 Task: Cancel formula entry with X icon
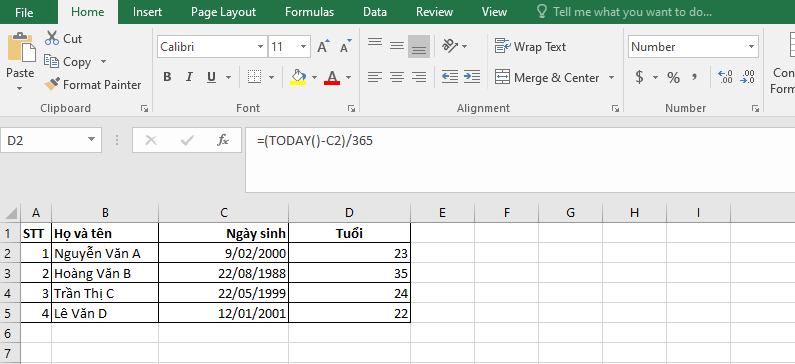151,140
